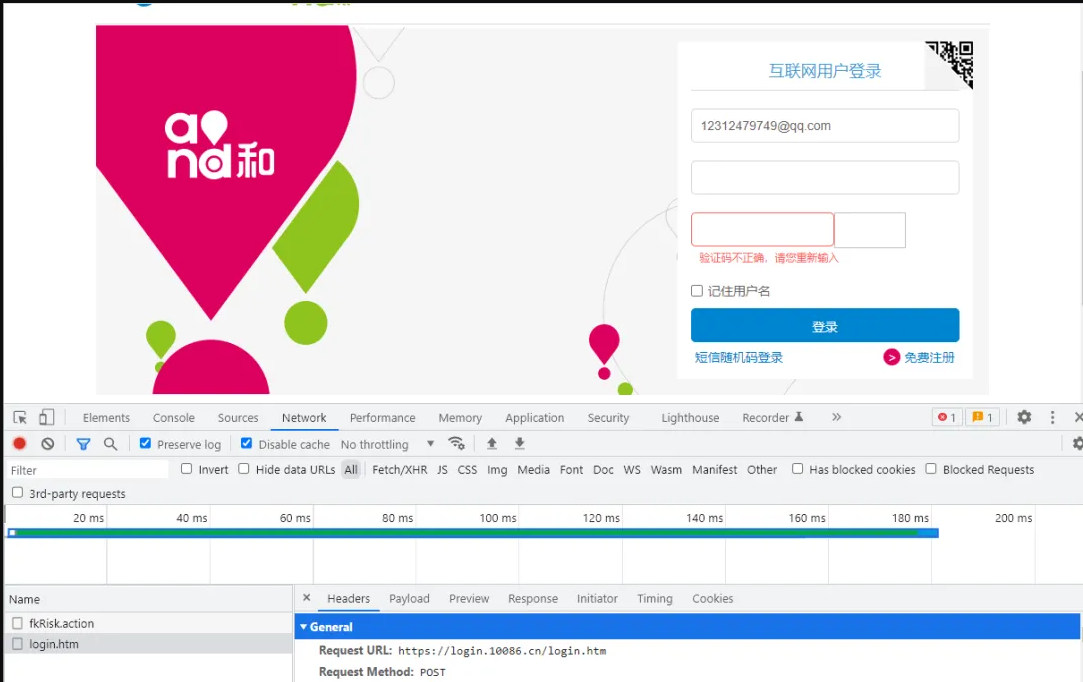
Task: Toggle Preserve log checkbox
Action: [145, 444]
